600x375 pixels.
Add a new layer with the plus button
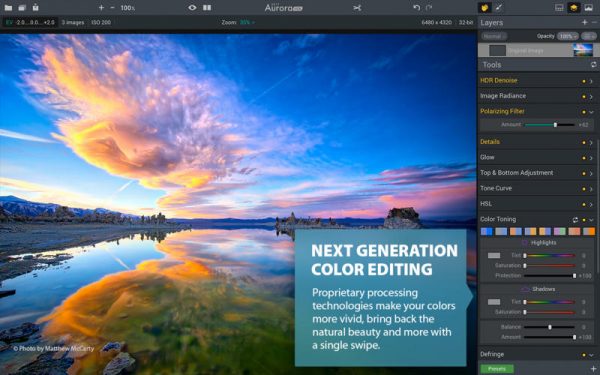[x=584, y=23]
